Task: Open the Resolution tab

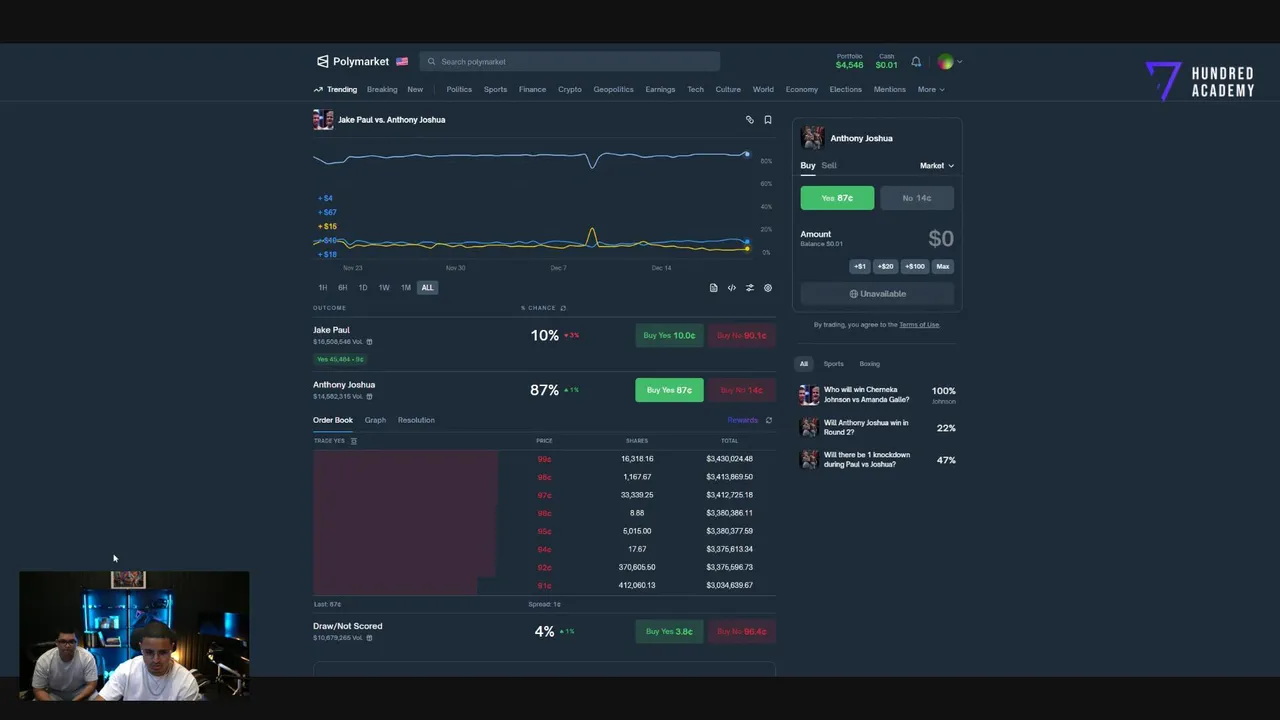Action: click(416, 420)
